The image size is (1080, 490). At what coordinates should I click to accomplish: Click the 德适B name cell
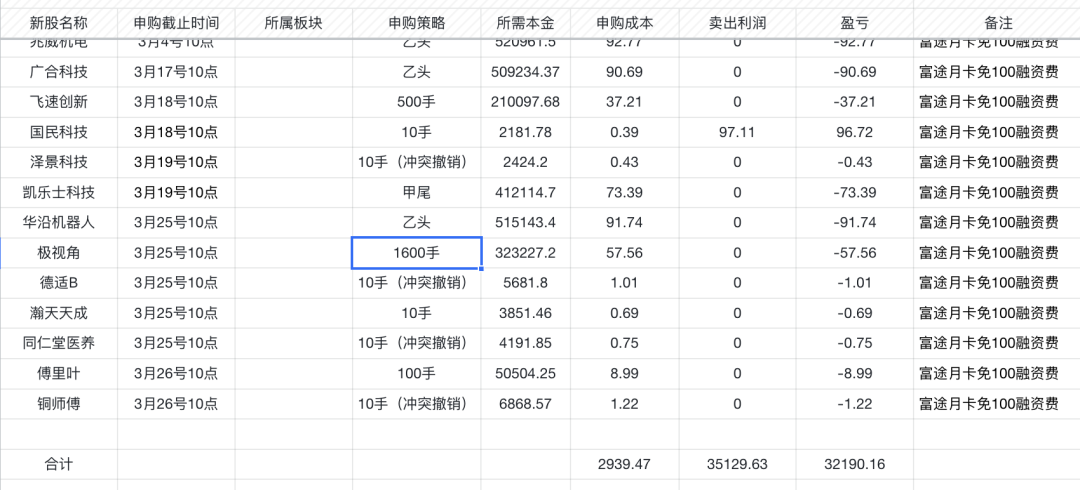(x=59, y=283)
